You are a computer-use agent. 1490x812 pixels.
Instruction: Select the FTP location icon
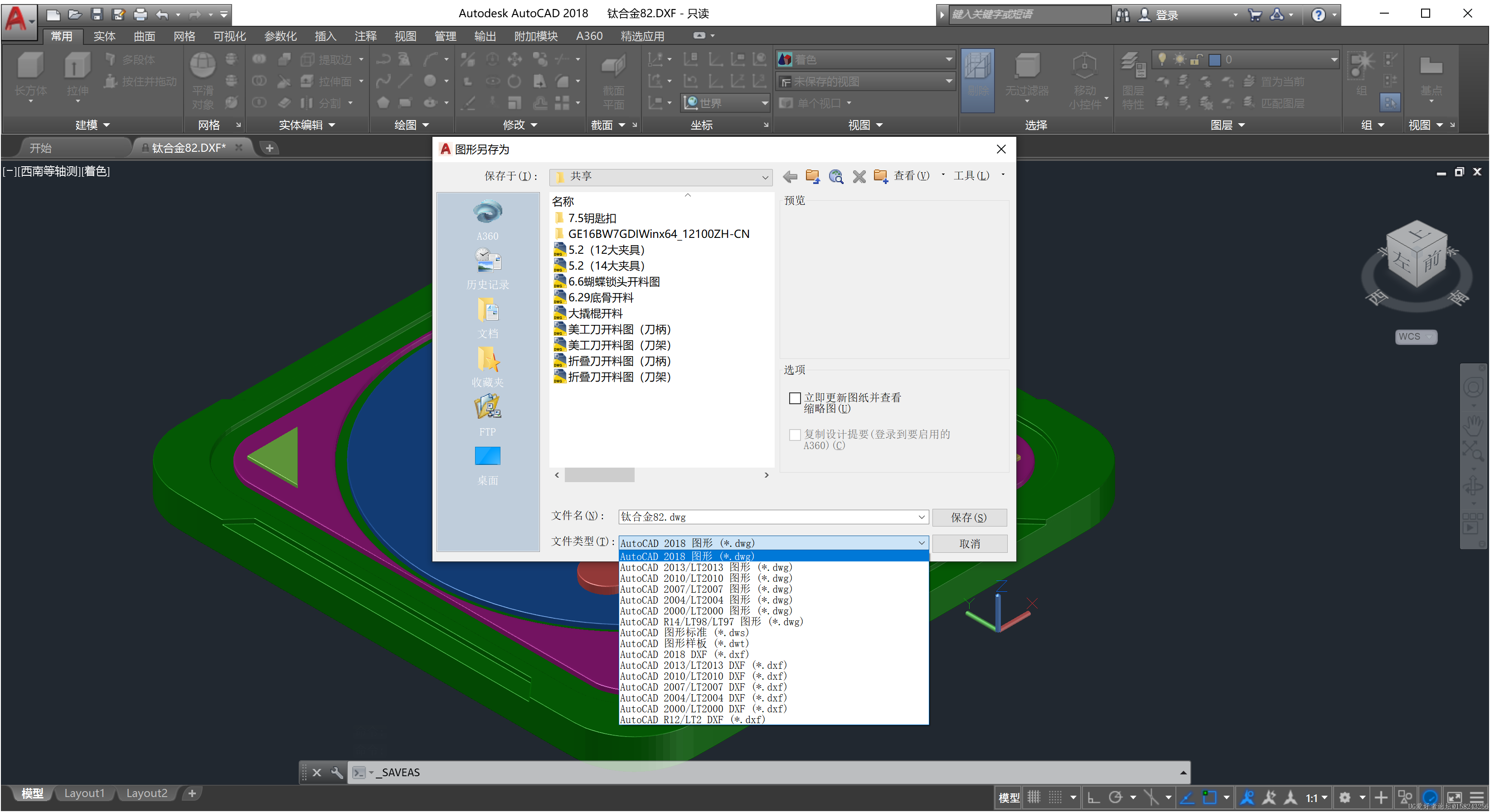pyautogui.click(x=488, y=415)
